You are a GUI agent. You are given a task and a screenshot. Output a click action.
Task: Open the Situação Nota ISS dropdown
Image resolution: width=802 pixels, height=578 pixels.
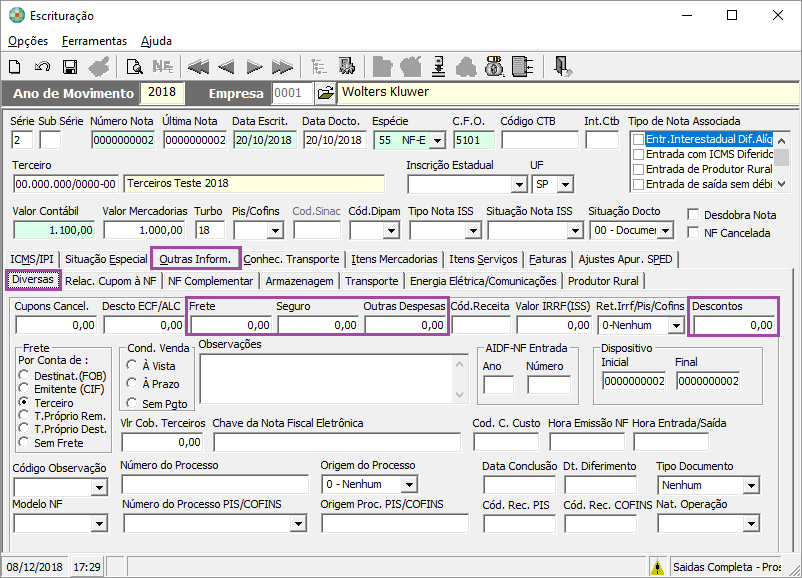coord(575,231)
